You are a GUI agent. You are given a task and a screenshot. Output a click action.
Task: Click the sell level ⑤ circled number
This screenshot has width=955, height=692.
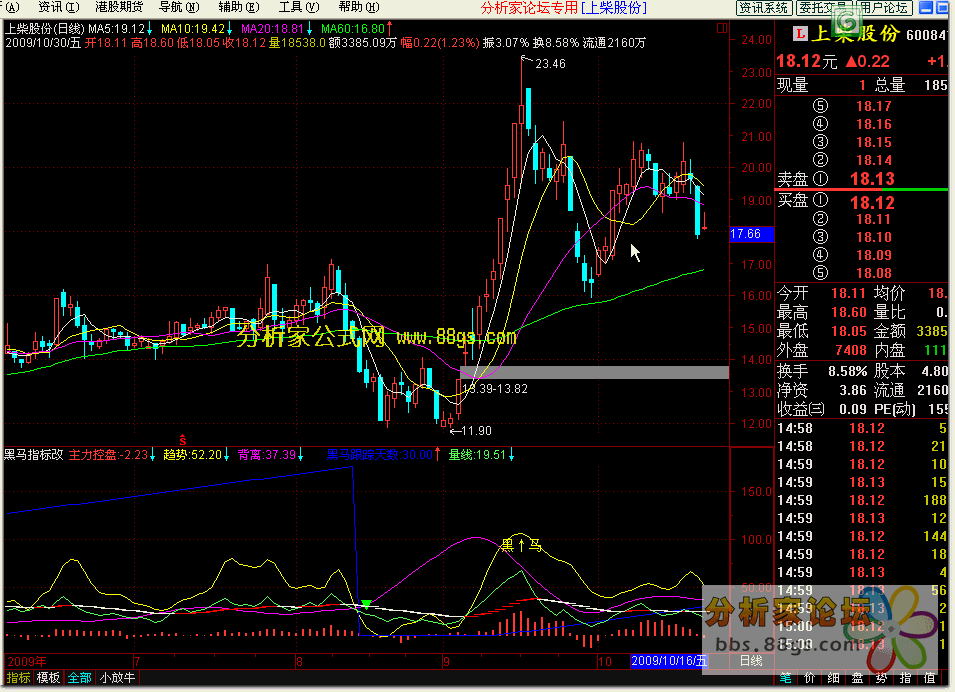pyautogui.click(x=820, y=106)
